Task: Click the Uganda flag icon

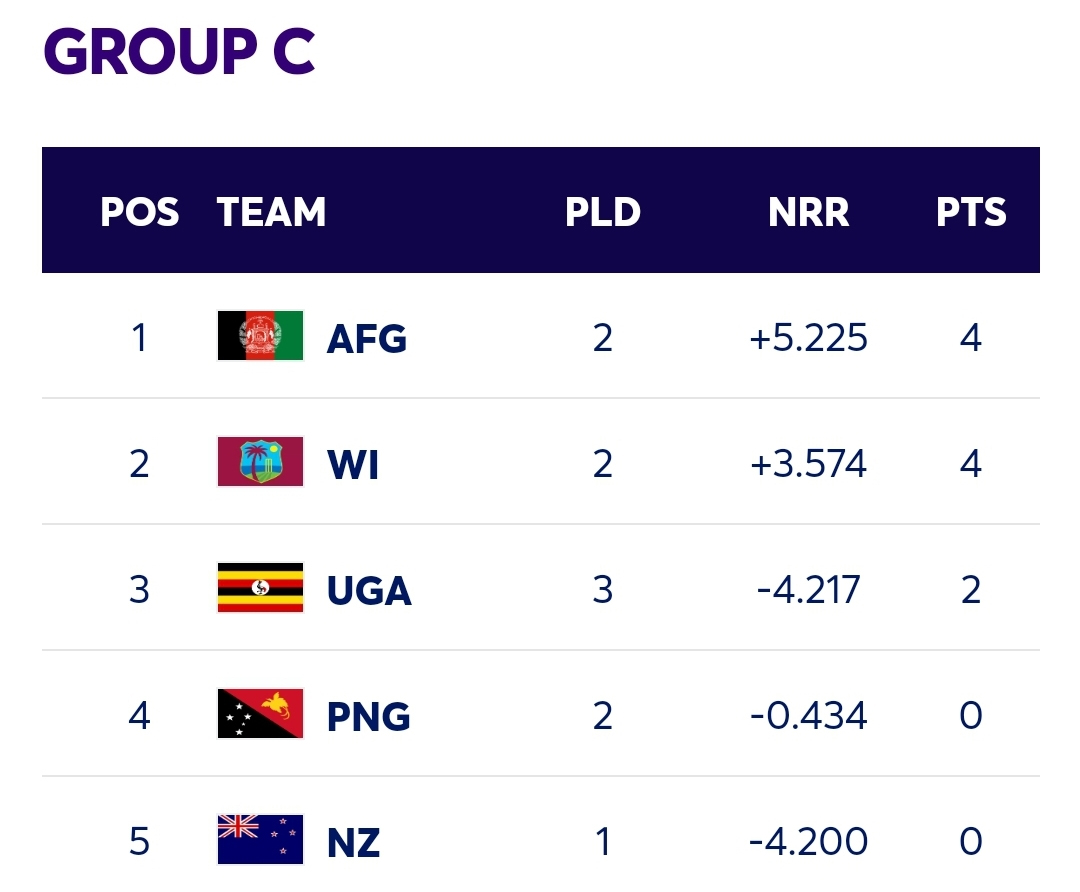Action: click(x=260, y=588)
